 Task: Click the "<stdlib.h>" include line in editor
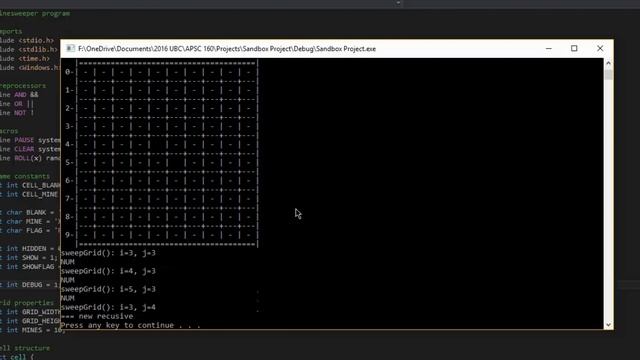tap(29, 49)
